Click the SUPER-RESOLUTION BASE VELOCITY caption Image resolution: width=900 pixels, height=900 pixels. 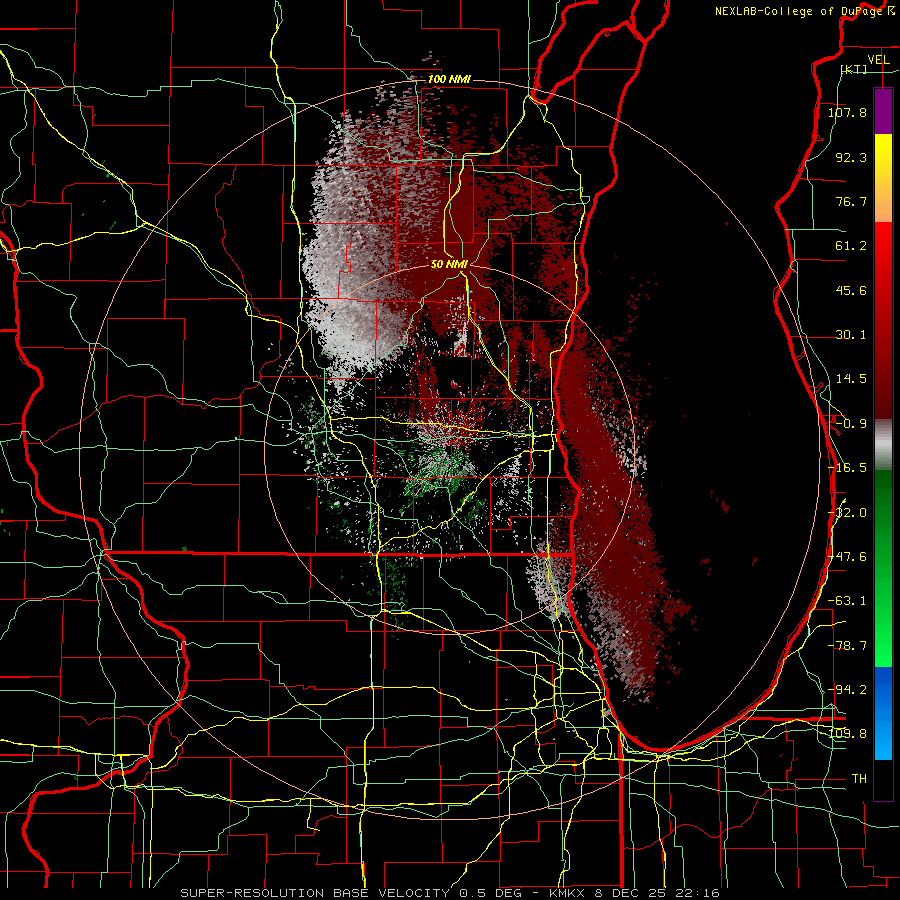coord(315,893)
